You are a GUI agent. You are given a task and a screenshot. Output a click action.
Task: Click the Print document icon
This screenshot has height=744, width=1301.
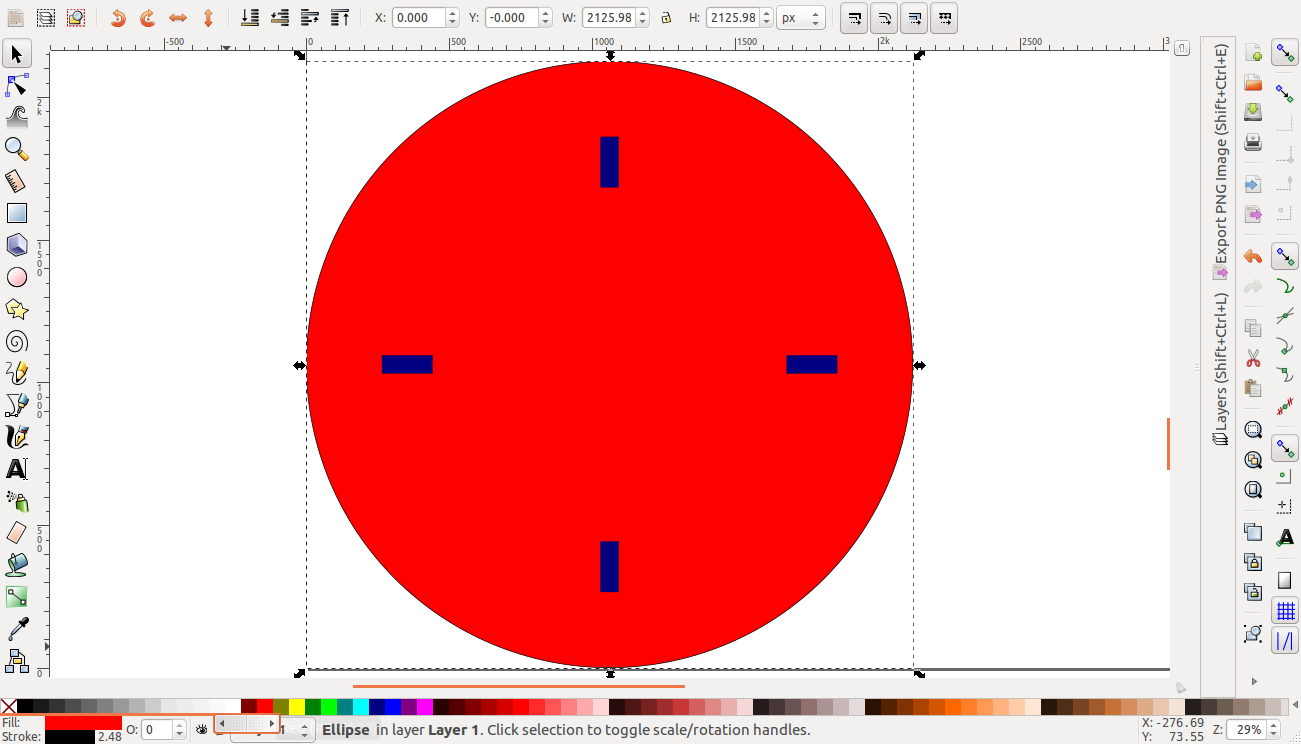1253,142
